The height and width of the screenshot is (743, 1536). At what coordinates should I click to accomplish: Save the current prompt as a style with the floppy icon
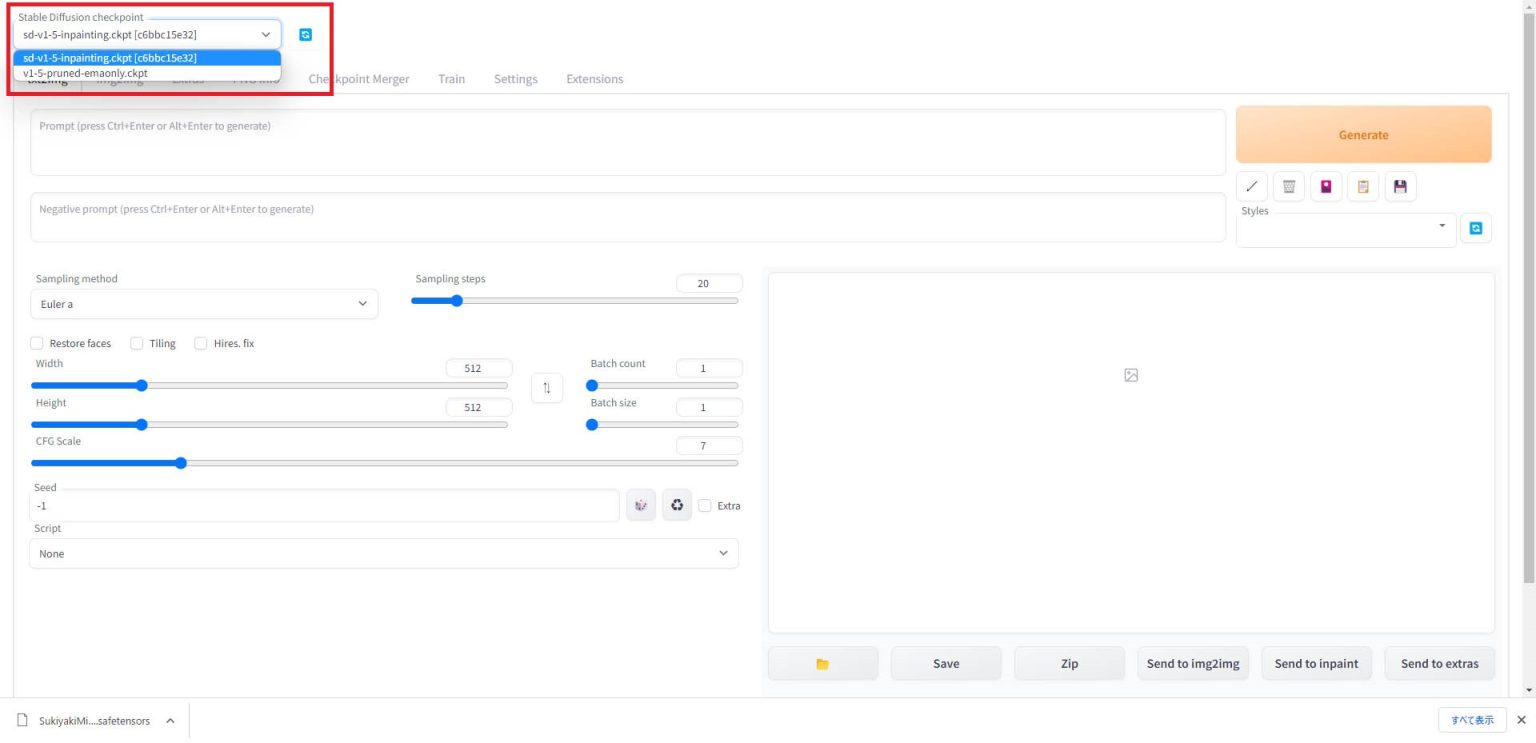click(1400, 186)
